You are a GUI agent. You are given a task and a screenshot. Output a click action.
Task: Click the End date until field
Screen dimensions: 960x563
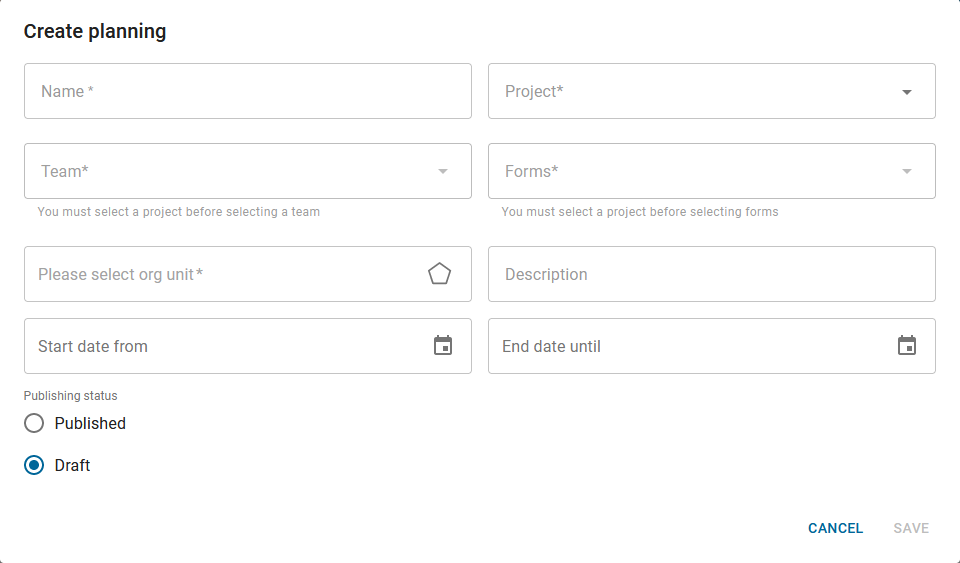711,346
